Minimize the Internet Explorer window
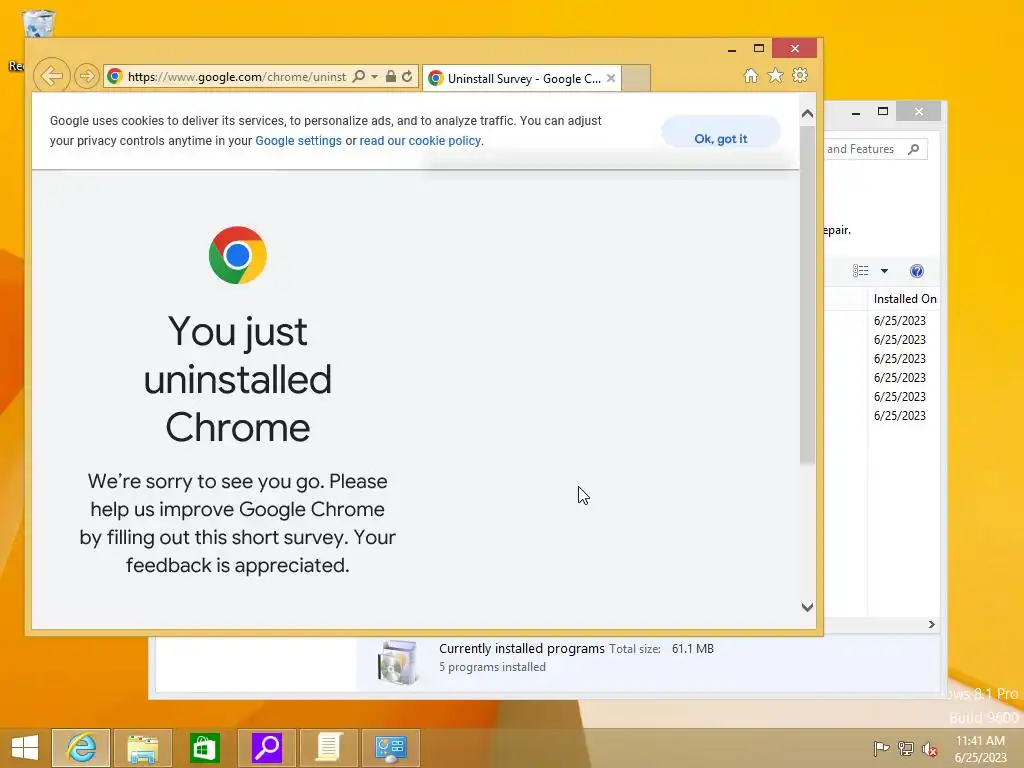This screenshot has width=1024, height=768. click(732, 49)
